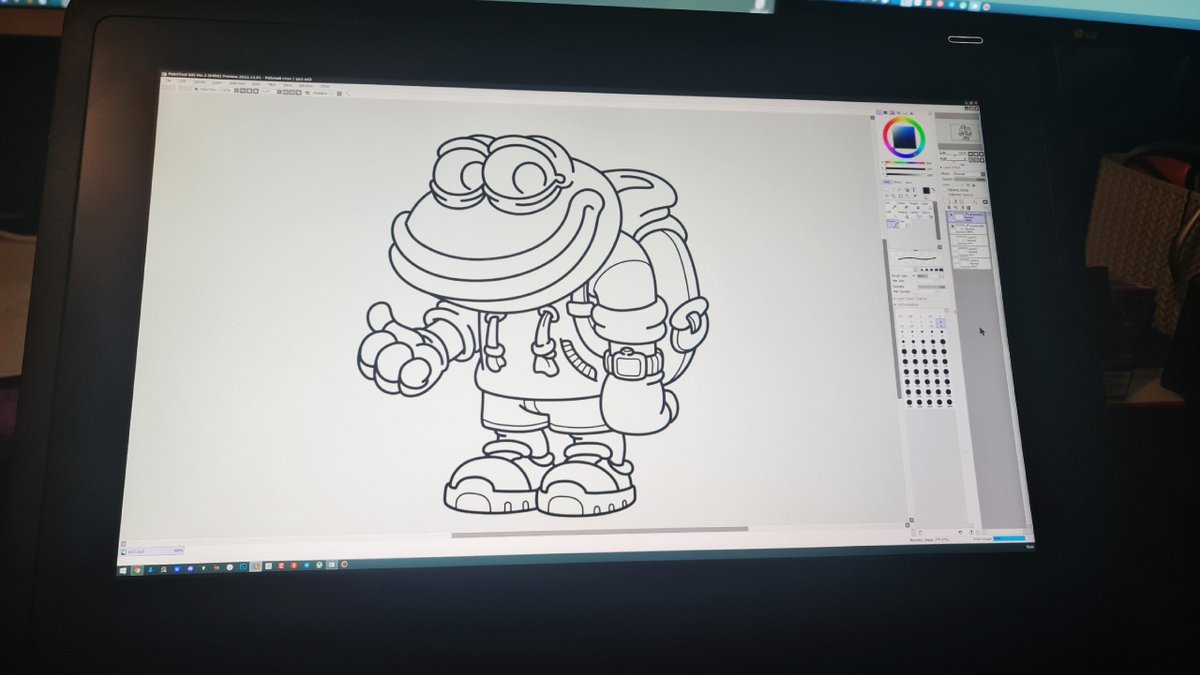
Task: Open the Windows Start menu
Action: tap(123, 570)
